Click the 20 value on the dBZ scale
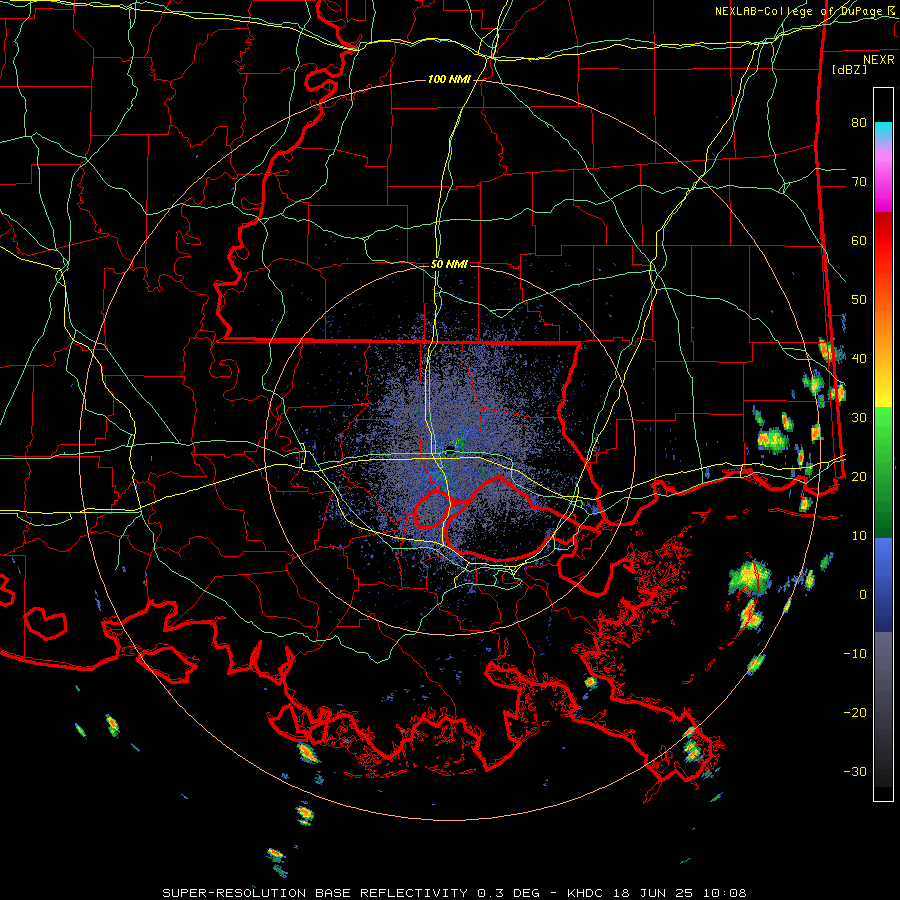 click(859, 476)
